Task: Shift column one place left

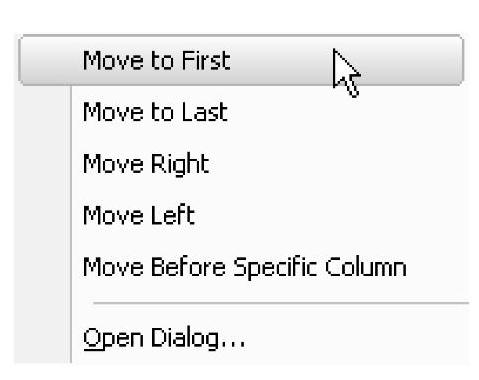Action: (x=240, y=215)
